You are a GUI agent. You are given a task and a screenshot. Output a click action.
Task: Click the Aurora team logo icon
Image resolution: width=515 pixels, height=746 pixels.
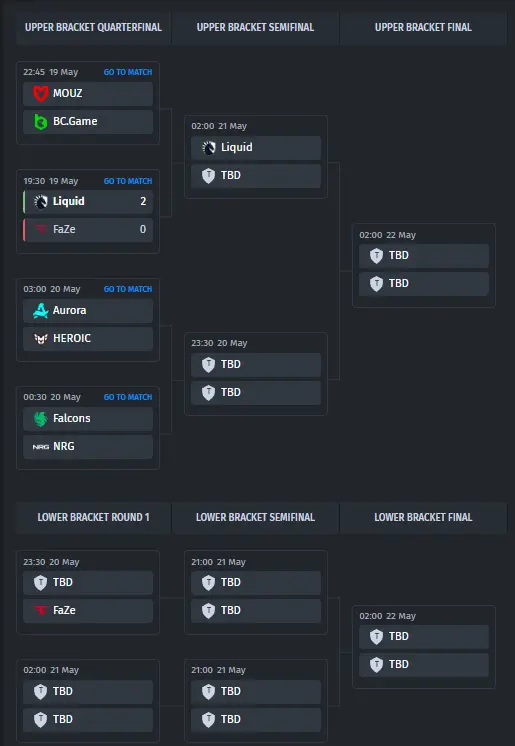(41, 311)
